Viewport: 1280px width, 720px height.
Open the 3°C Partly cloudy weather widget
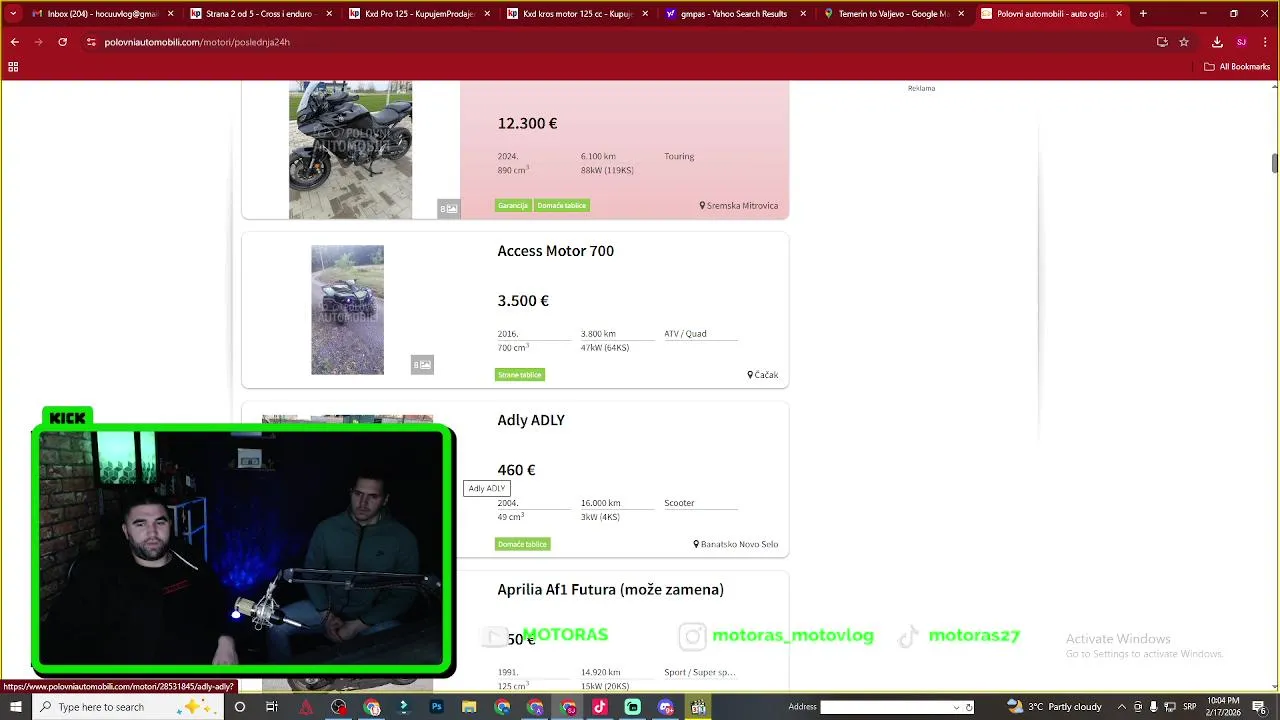(1054, 707)
